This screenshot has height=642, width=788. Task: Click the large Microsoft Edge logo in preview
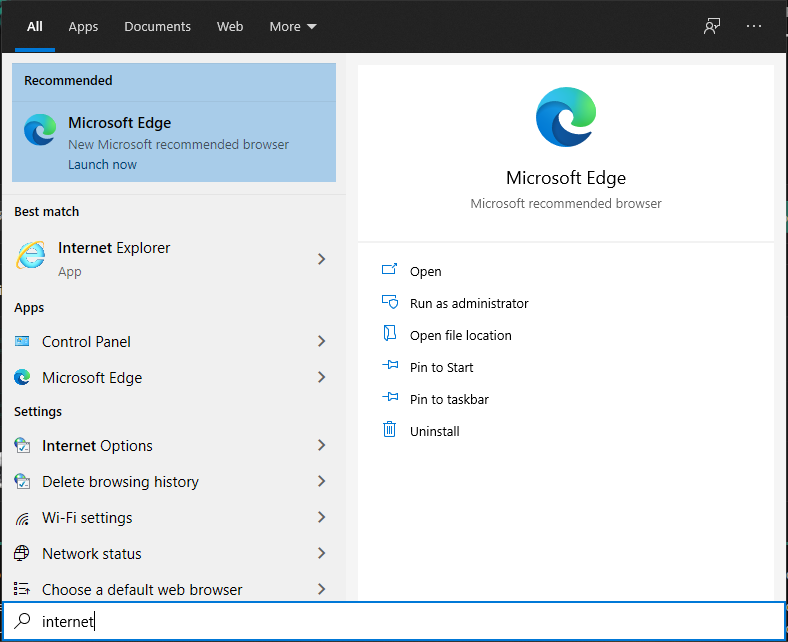tap(565, 117)
